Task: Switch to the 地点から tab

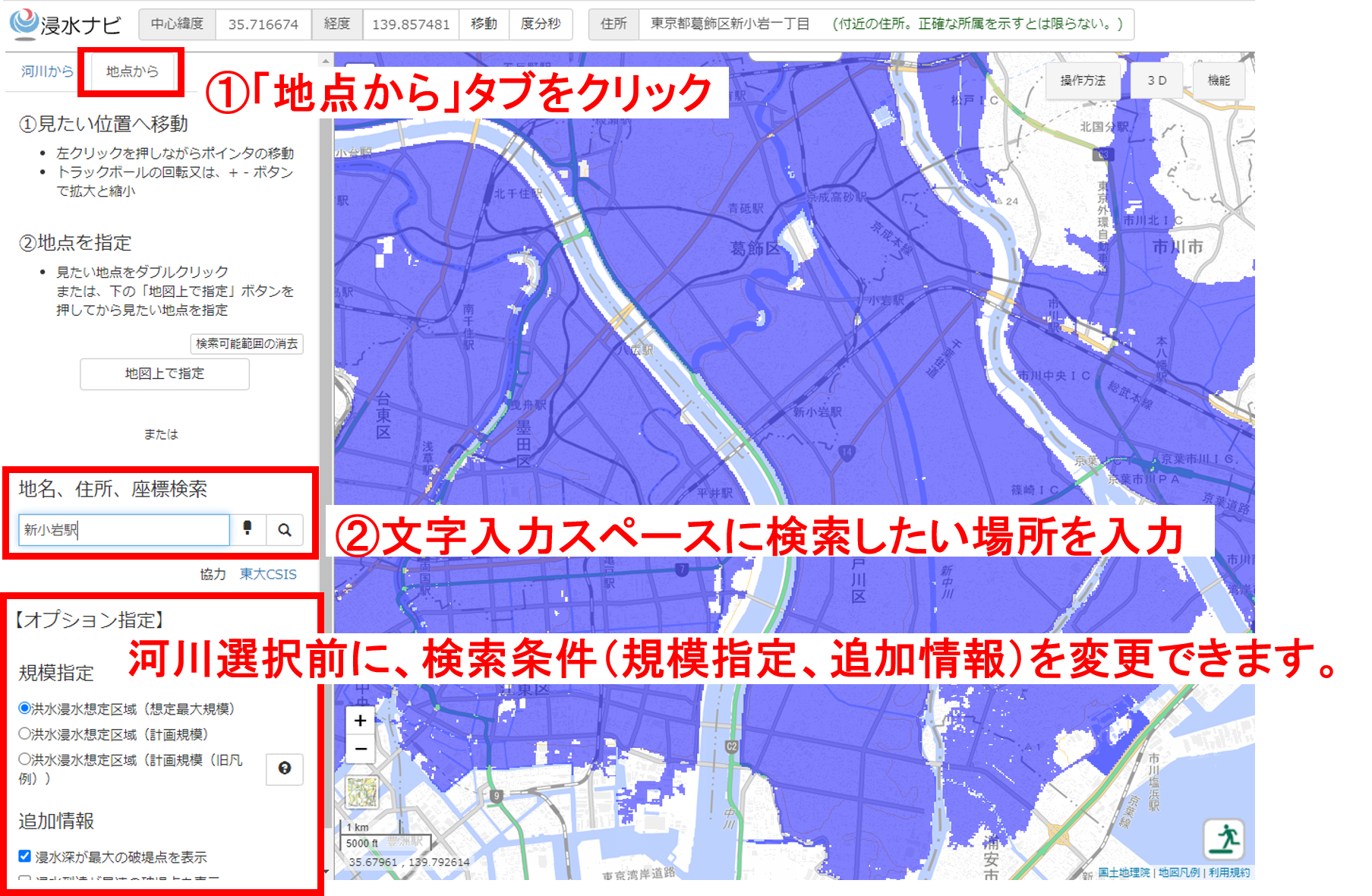Action: [132, 71]
